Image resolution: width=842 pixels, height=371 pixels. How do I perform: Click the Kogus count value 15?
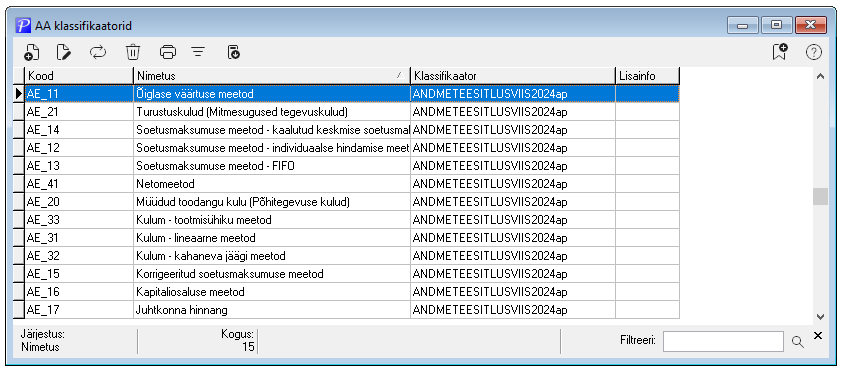click(248, 347)
